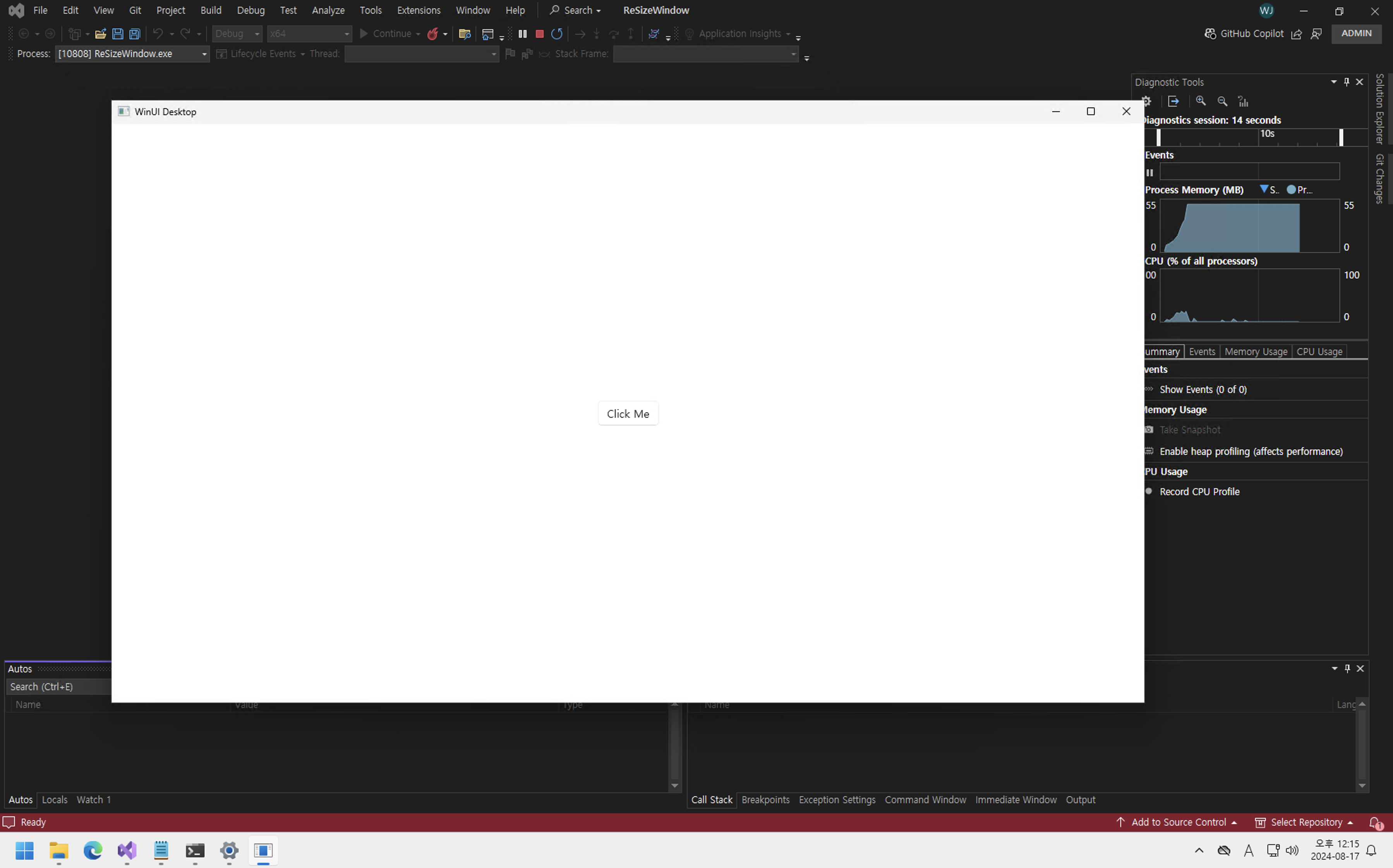Click Zoom In in Diagnostic Tools
Viewport: 1393px width, 868px height.
coord(1200,101)
